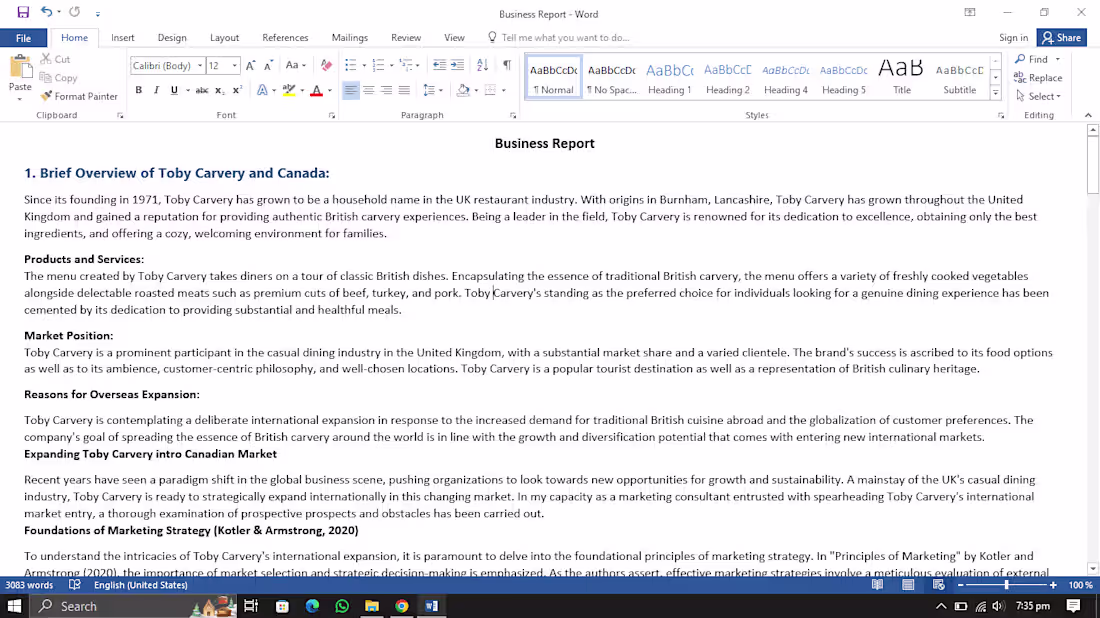Align text to the right
This screenshot has height=618, width=1100.
coord(386,90)
